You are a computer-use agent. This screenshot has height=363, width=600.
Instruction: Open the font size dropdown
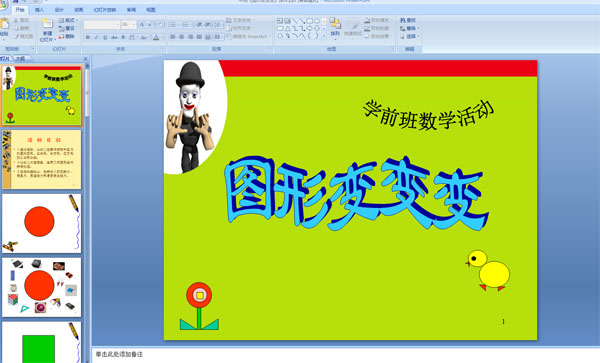(129, 25)
